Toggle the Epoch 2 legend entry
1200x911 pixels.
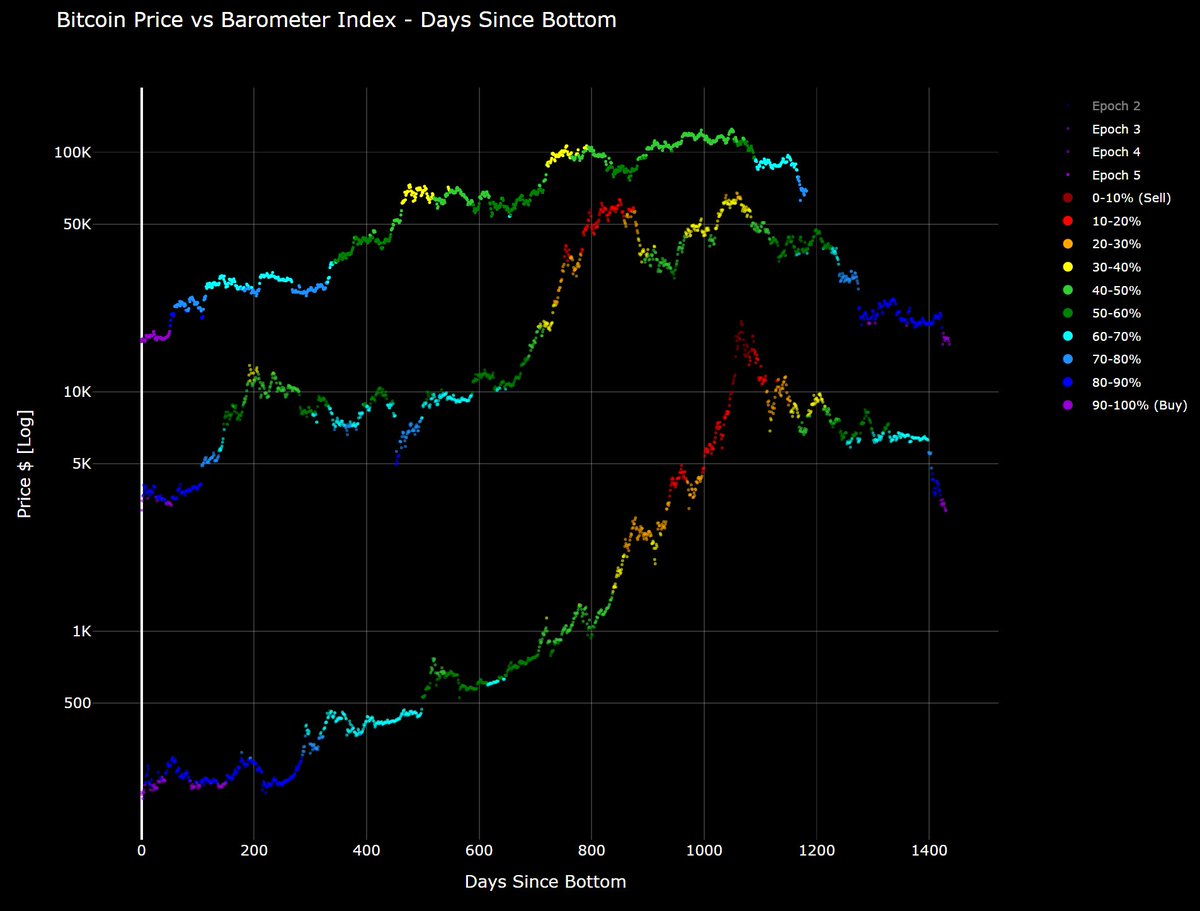[1104, 106]
